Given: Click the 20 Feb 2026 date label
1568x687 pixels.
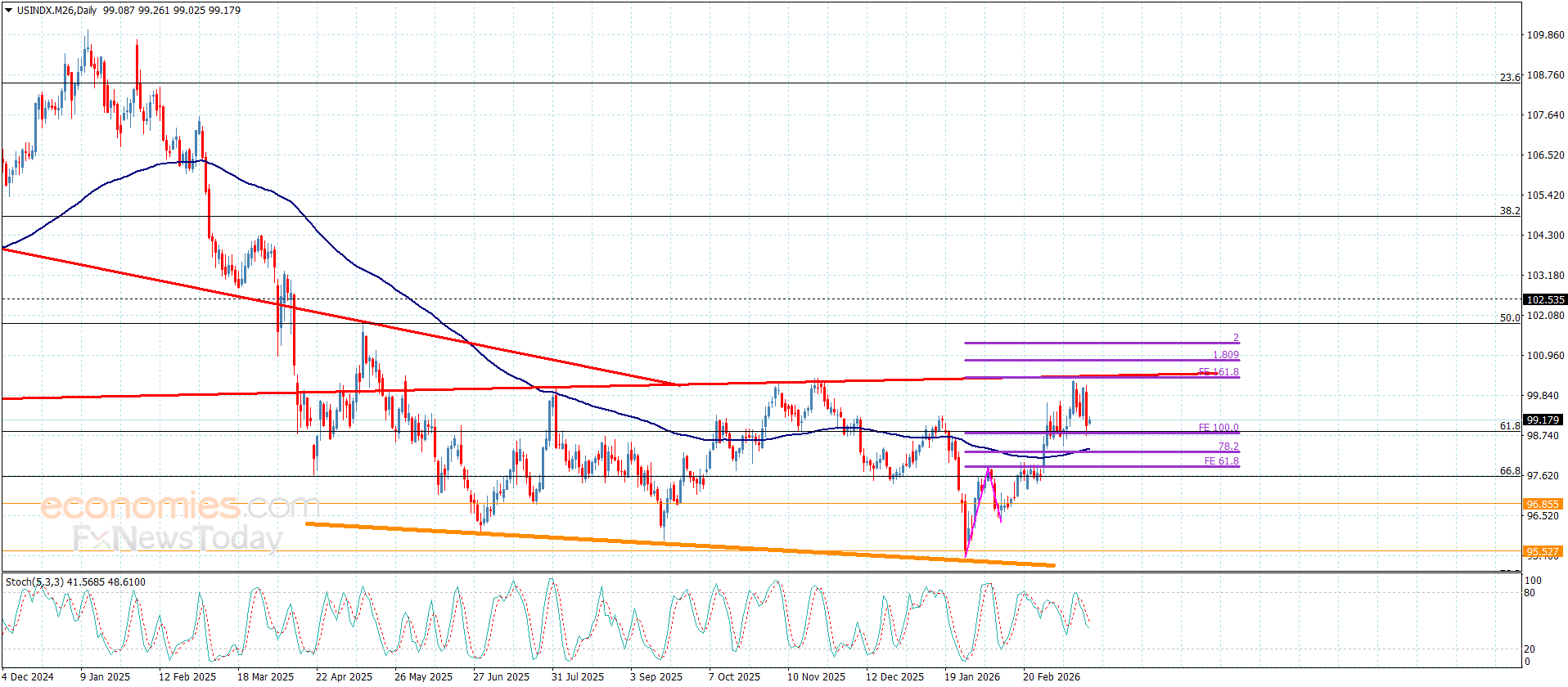Looking at the screenshot, I should click(x=1051, y=676).
